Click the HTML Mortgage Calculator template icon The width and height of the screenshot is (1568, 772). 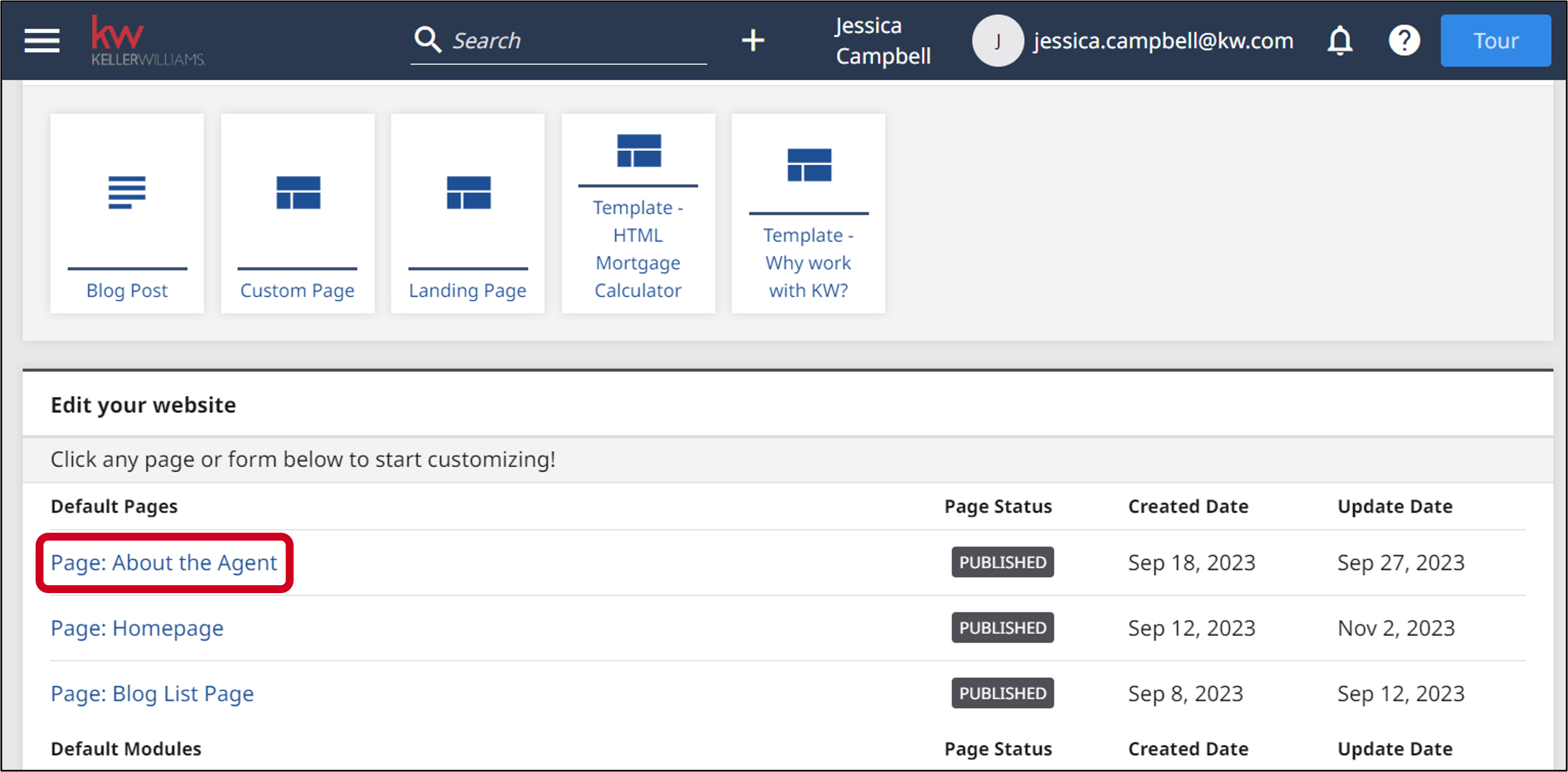click(639, 151)
